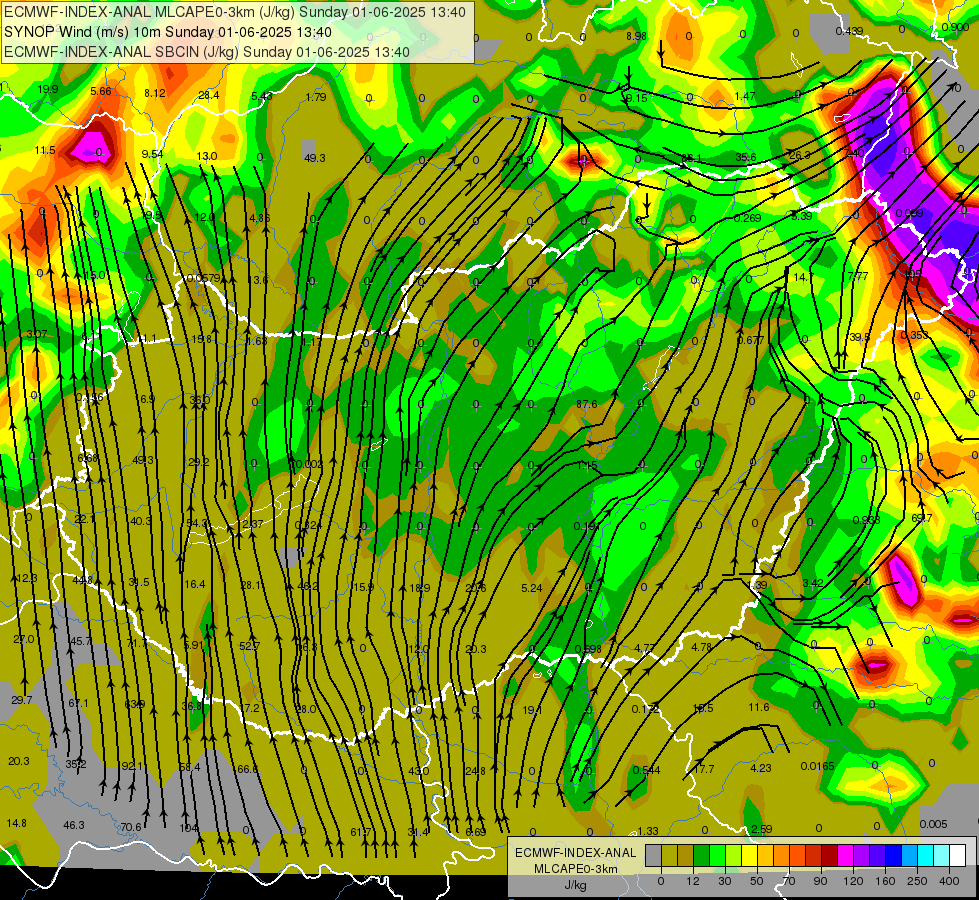This screenshot has height=900, width=979.
Task: Click the map value '28.4'
Action: (x=209, y=95)
